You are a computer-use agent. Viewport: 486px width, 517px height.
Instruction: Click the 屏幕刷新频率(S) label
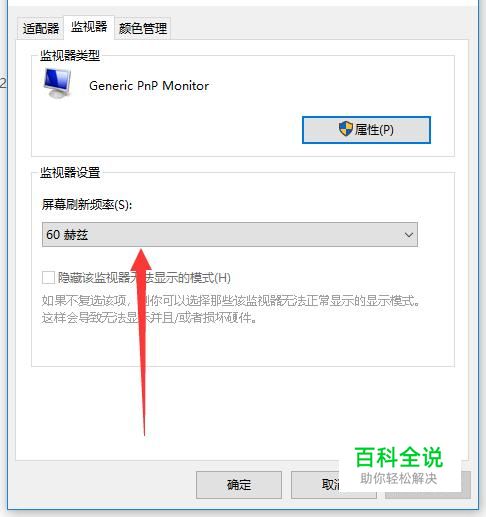tap(87, 204)
